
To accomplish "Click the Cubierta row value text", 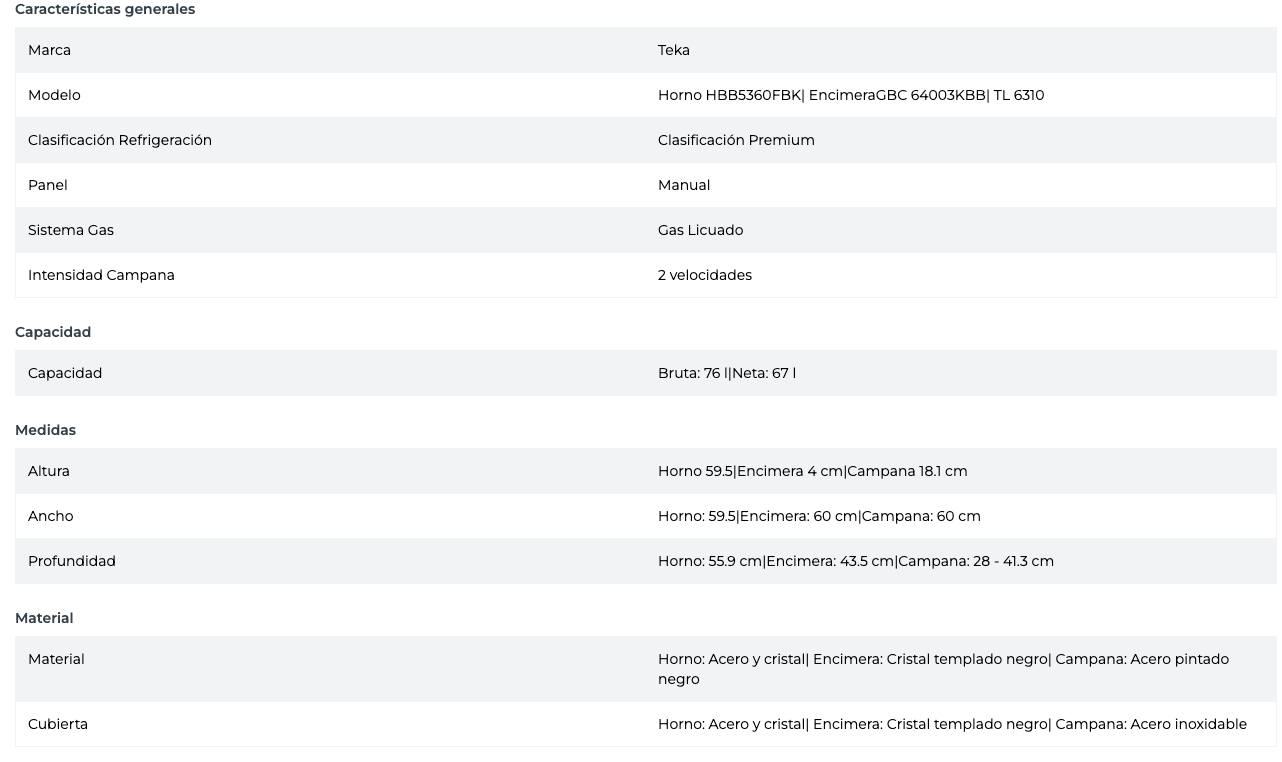I will coord(952,724).
